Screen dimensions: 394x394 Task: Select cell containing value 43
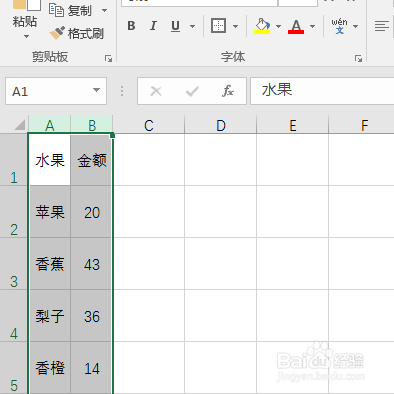92,264
